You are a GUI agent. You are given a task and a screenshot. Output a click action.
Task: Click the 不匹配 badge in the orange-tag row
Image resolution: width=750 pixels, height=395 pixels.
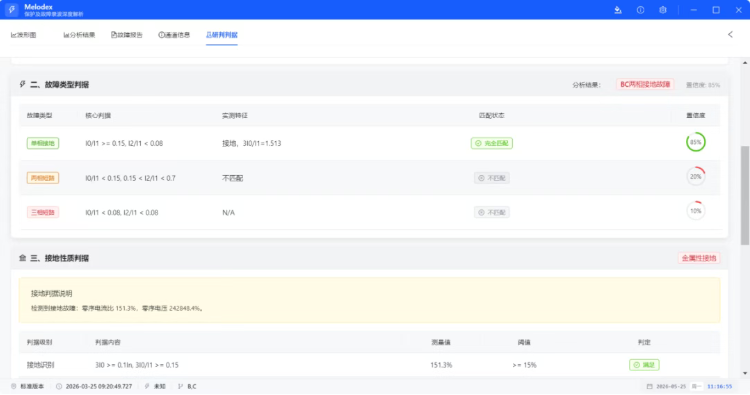tap(492, 178)
